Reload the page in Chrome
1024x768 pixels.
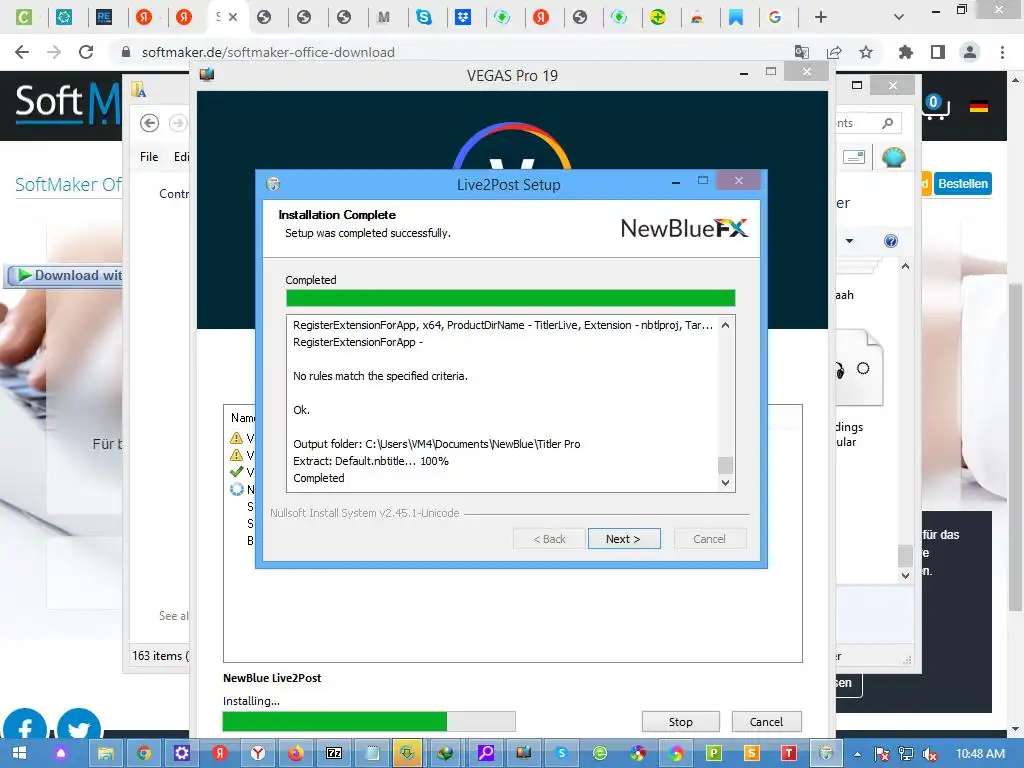(86, 52)
